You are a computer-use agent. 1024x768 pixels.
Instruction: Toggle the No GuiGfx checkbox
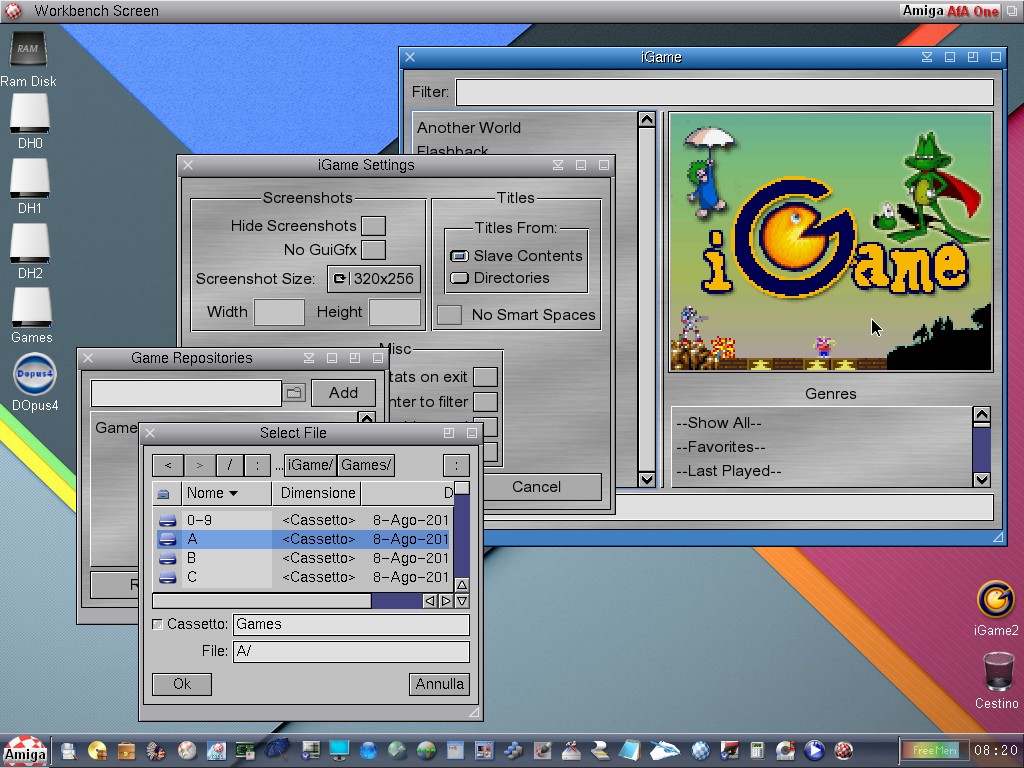coord(373,250)
